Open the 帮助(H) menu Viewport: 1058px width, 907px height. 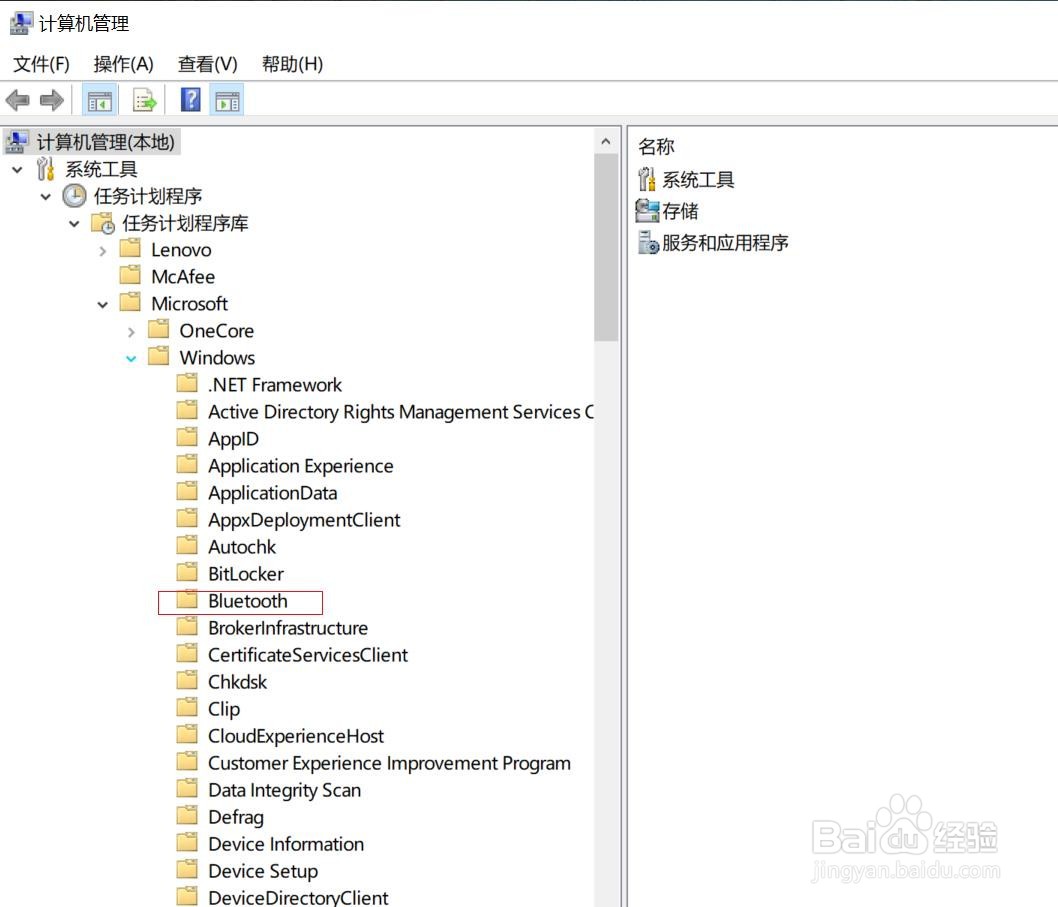292,64
